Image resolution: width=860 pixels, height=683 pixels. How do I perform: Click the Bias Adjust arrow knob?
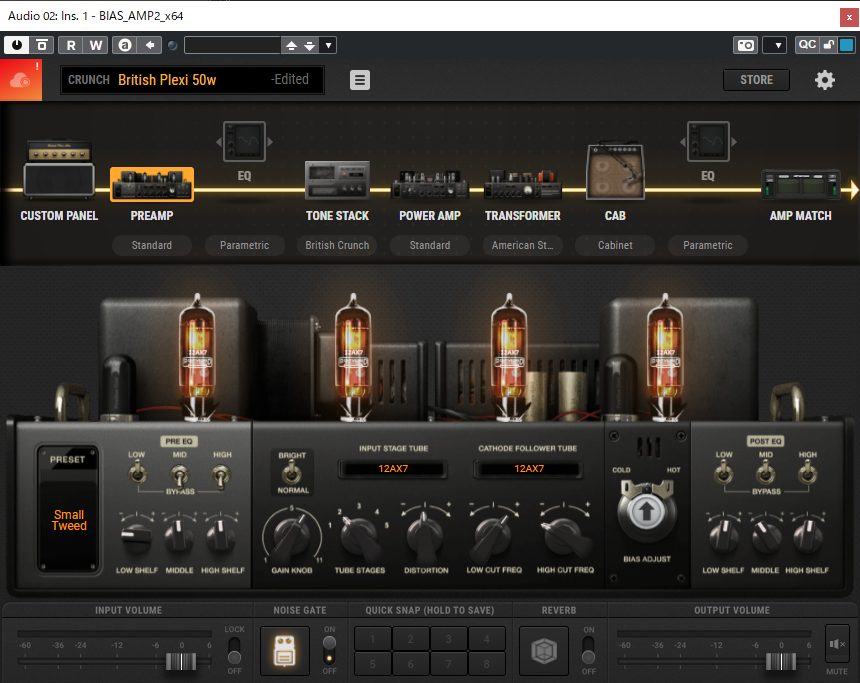pyautogui.click(x=647, y=511)
